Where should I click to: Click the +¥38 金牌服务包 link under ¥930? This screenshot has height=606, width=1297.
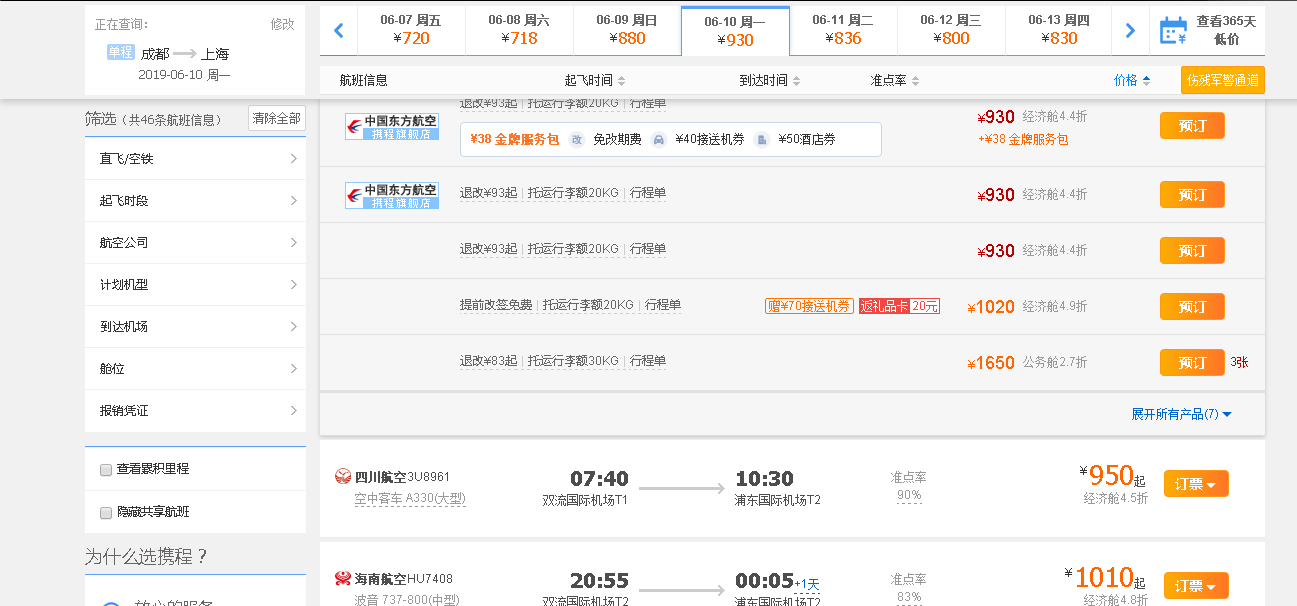1023,140
